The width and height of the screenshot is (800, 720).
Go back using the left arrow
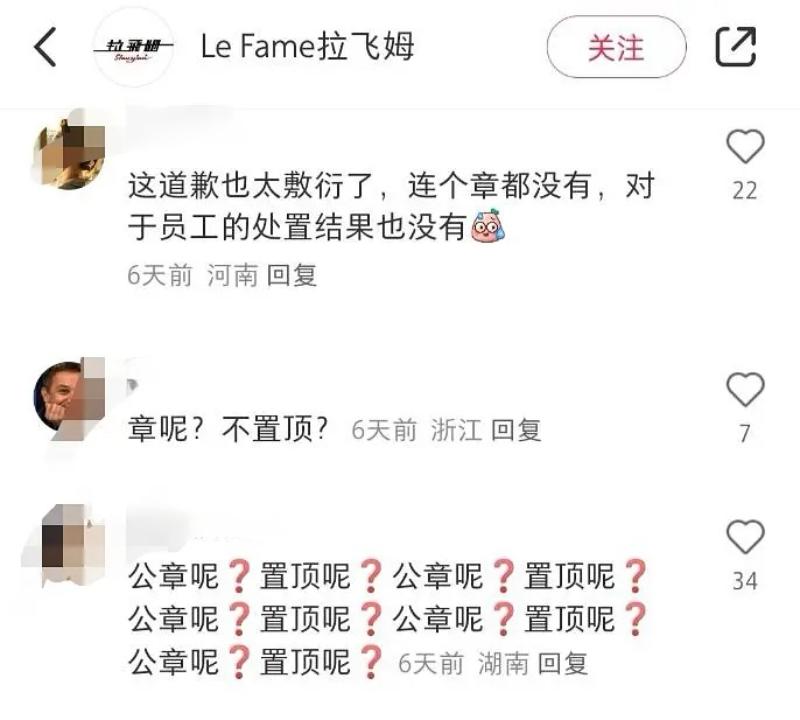pos(45,47)
